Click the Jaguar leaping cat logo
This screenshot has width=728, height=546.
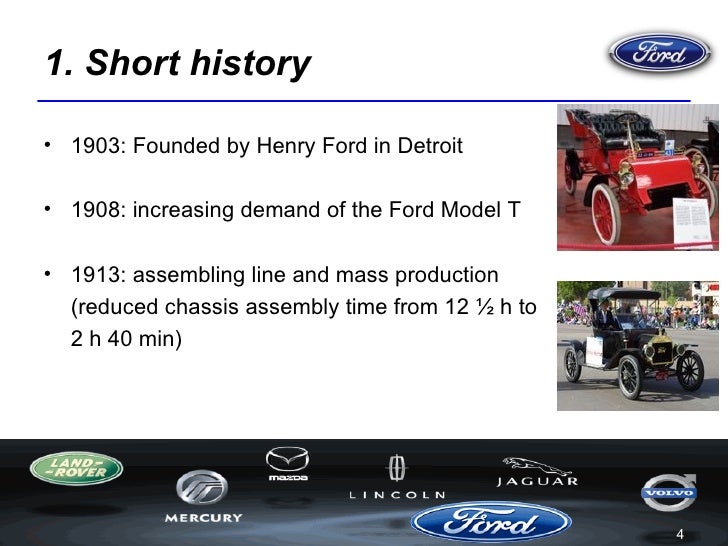(x=537, y=471)
